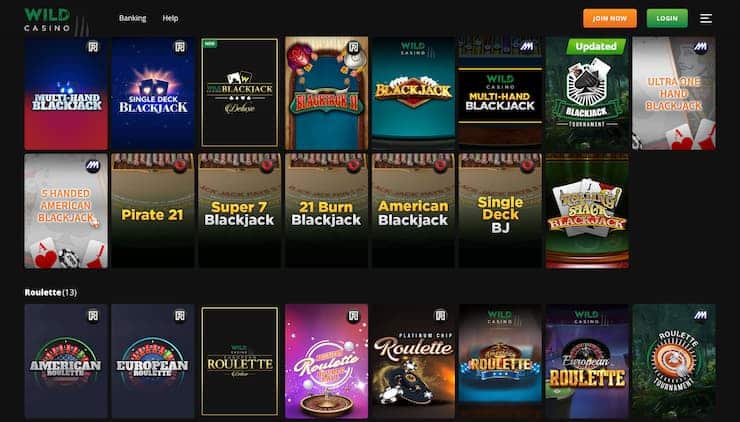
Task: Open the Banking menu item
Action: pos(133,18)
